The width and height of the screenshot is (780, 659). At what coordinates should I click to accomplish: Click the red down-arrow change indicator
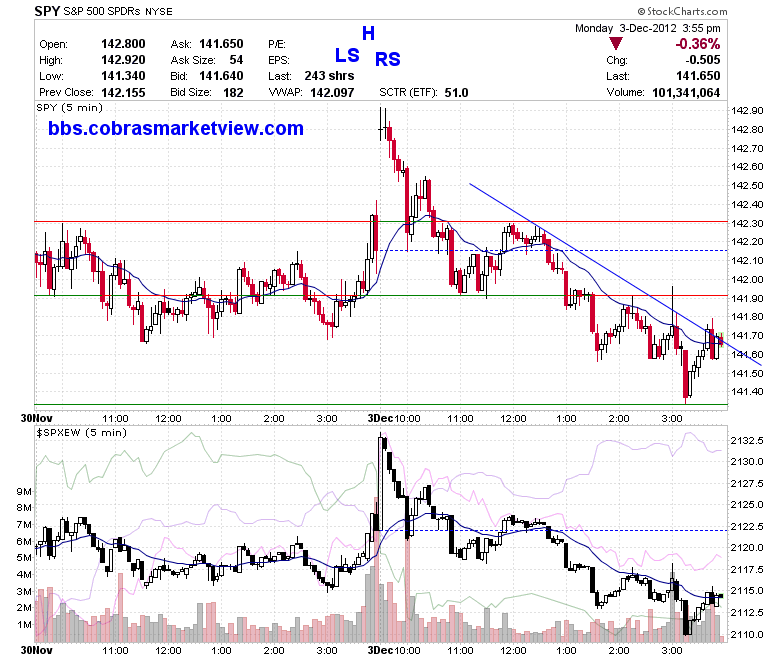pos(616,44)
